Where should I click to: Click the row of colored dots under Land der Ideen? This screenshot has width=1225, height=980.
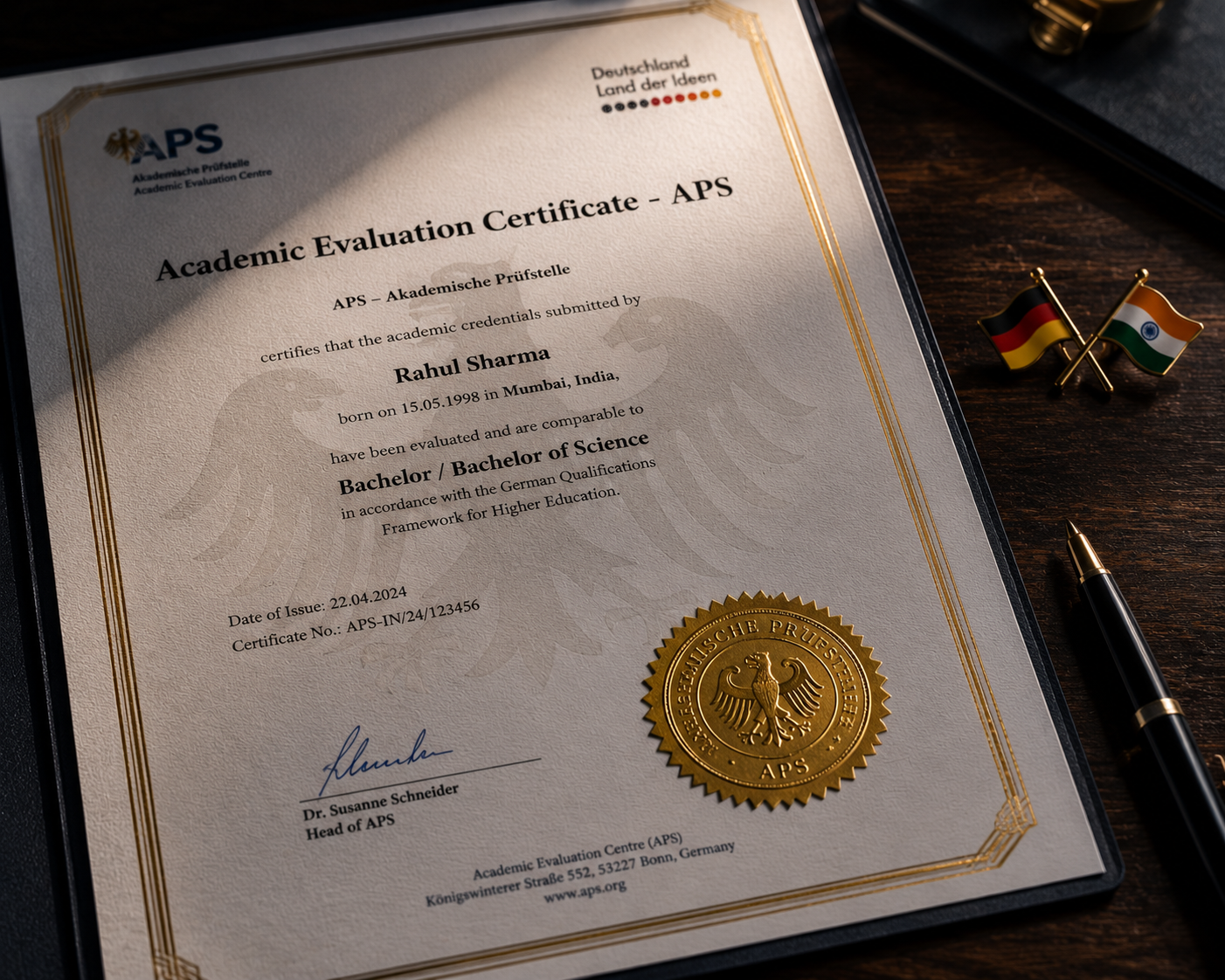coord(661,101)
